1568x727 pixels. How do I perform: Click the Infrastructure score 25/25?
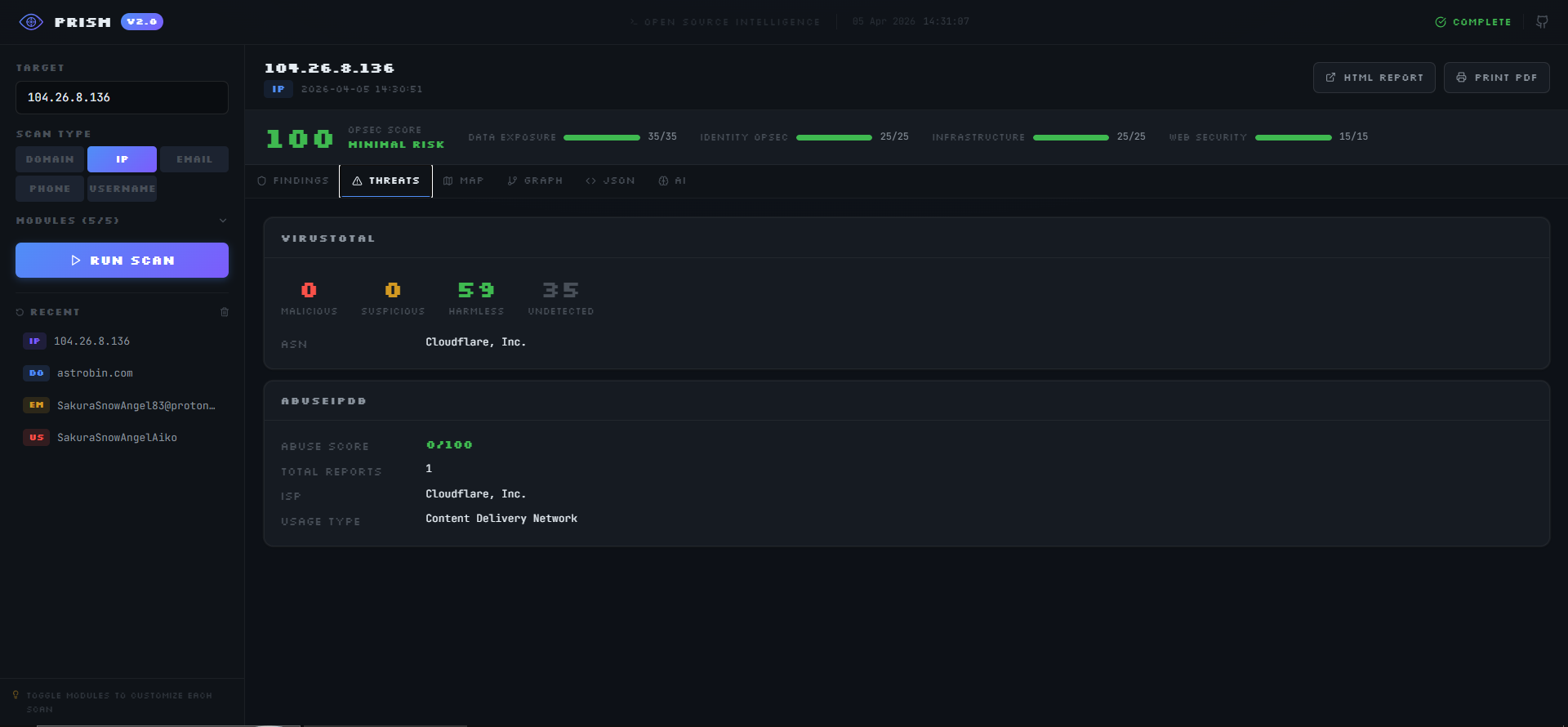point(1131,136)
